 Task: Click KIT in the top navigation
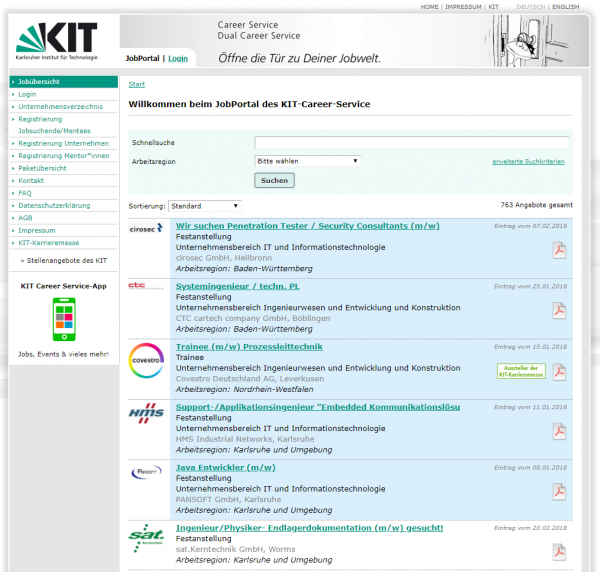pyautogui.click(x=494, y=7)
